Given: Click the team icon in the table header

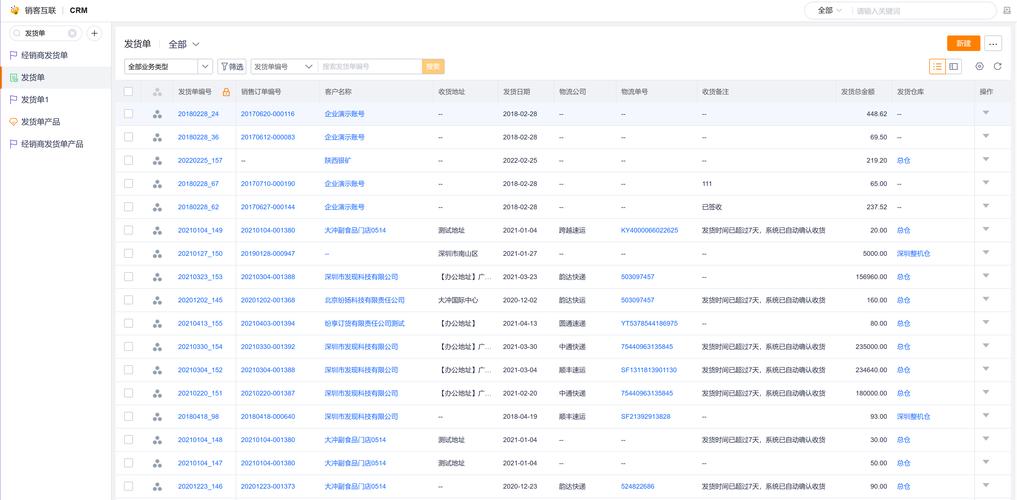Looking at the screenshot, I should (x=157, y=92).
